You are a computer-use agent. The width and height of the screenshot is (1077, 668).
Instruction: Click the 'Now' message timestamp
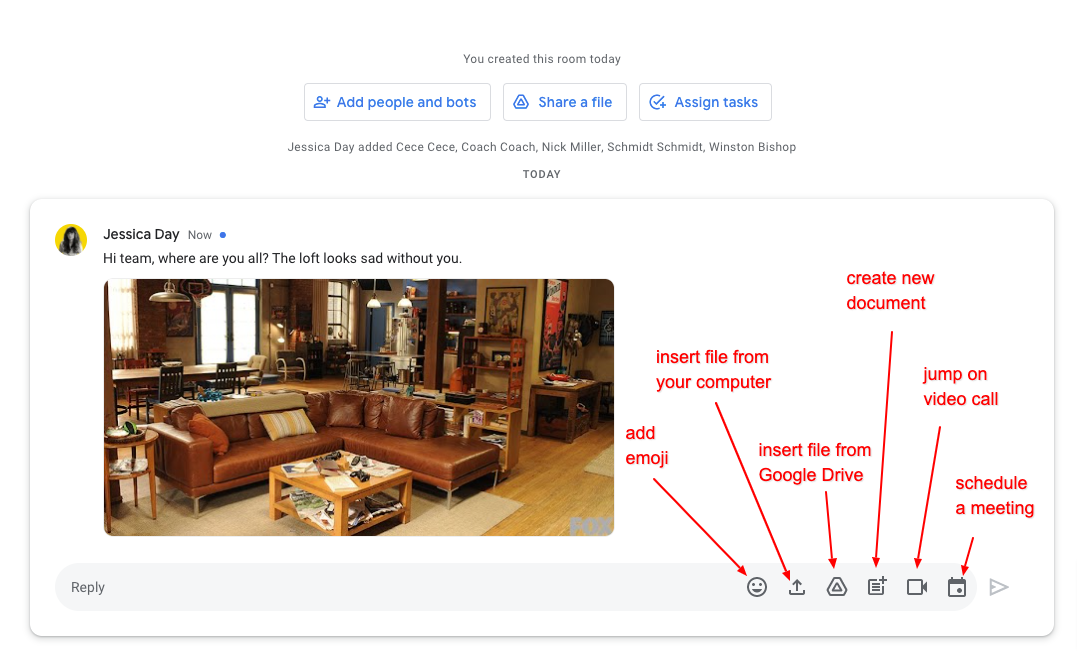click(x=200, y=235)
